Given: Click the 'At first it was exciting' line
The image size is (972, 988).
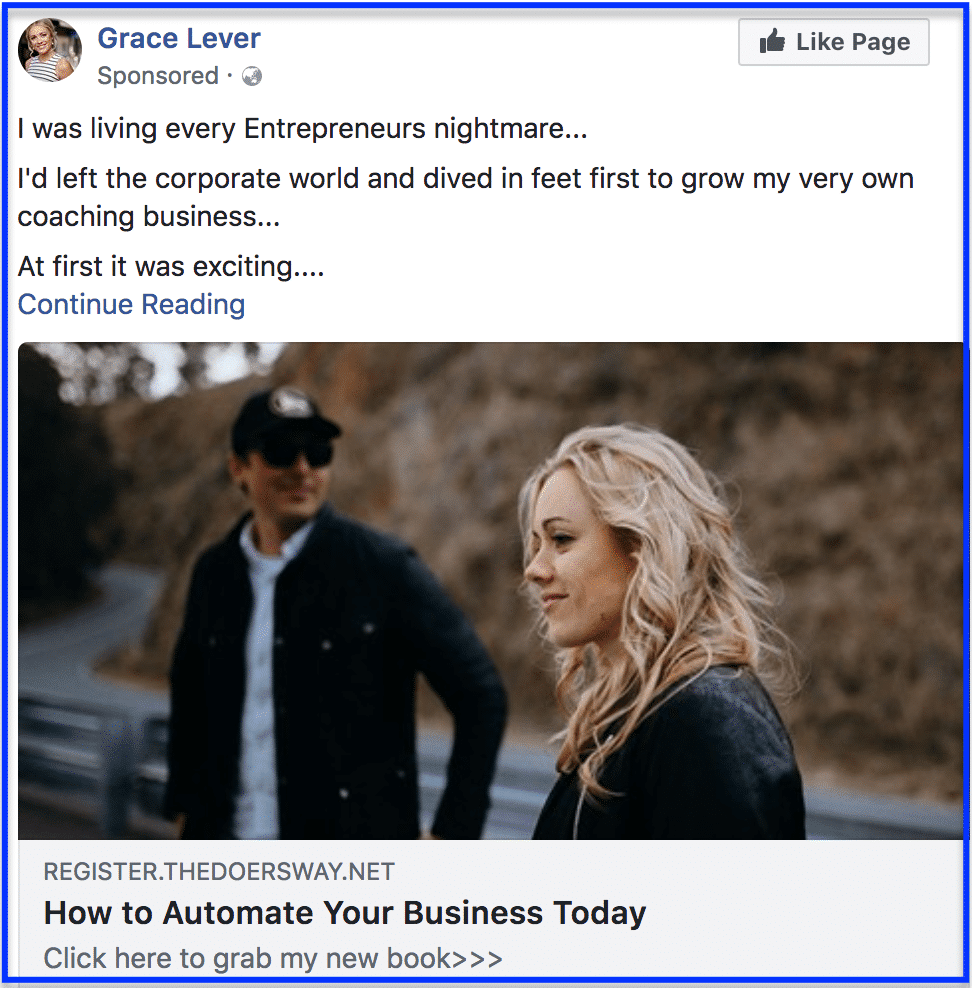Looking at the screenshot, I should (x=171, y=267).
